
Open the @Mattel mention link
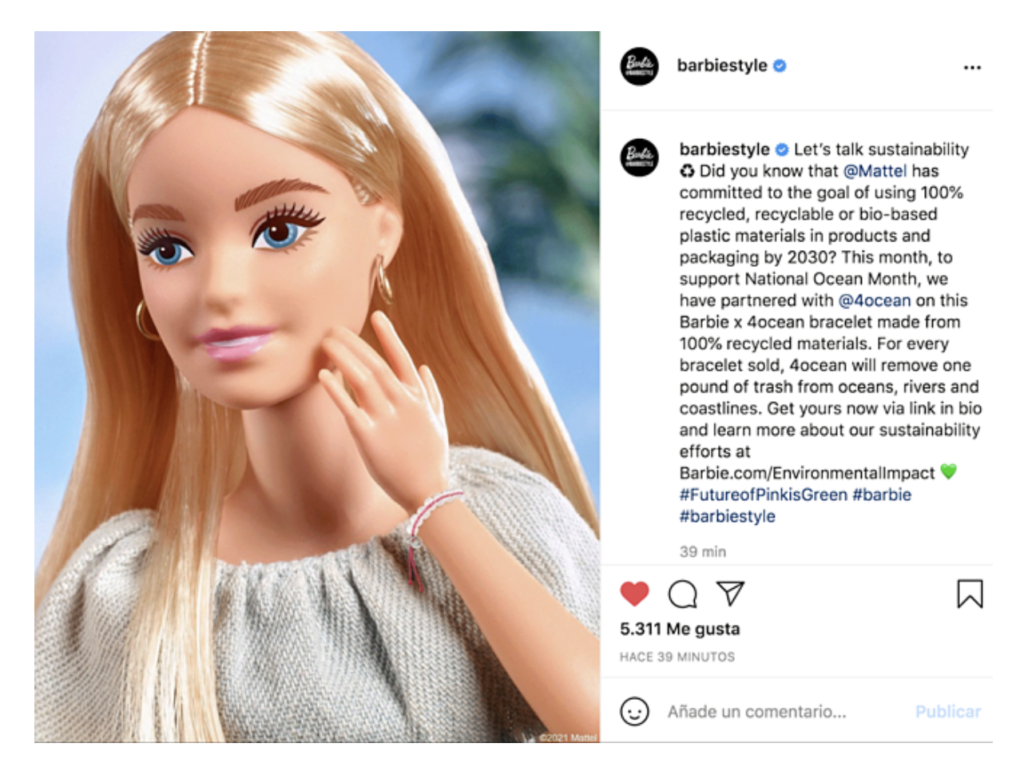tap(874, 171)
